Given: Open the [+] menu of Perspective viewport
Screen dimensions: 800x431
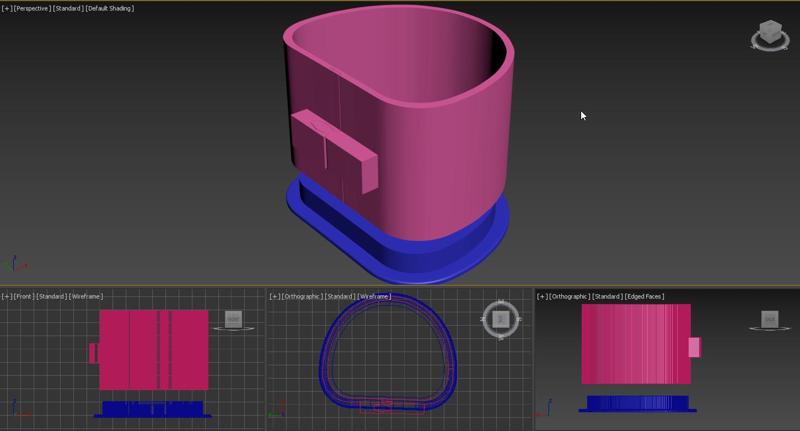Looking at the screenshot, I should click(6, 8).
